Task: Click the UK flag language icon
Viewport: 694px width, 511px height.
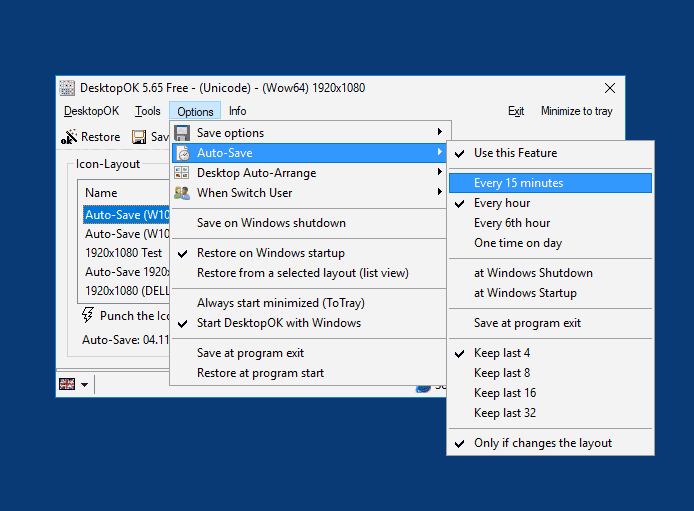Action: (x=67, y=384)
